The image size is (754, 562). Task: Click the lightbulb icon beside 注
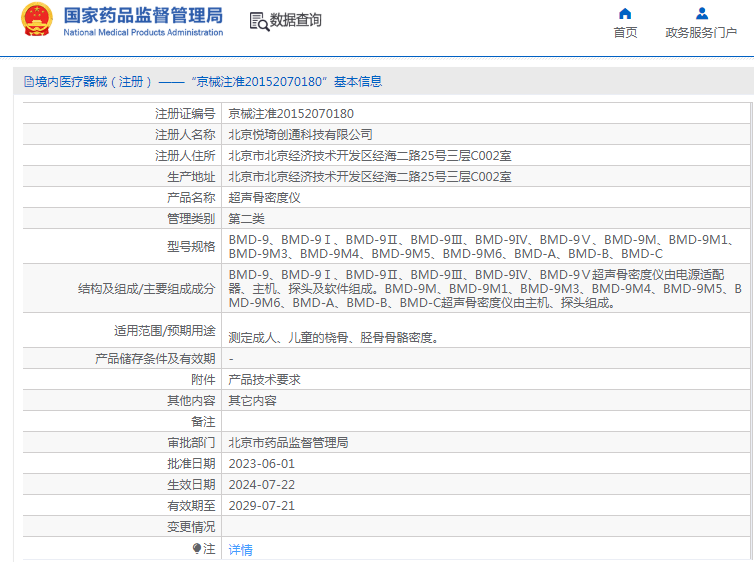pyautogui.click(x=197, y=548)
